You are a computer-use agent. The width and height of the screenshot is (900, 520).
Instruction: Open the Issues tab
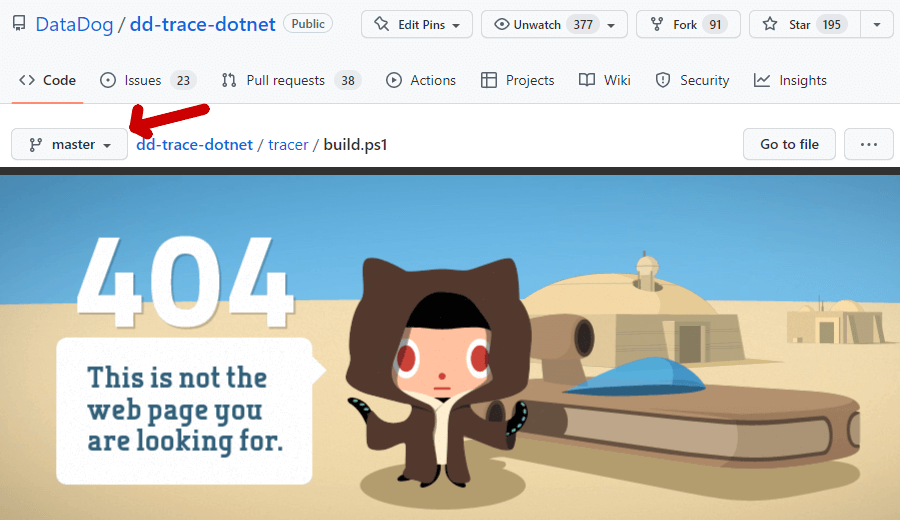coord(148,80)
